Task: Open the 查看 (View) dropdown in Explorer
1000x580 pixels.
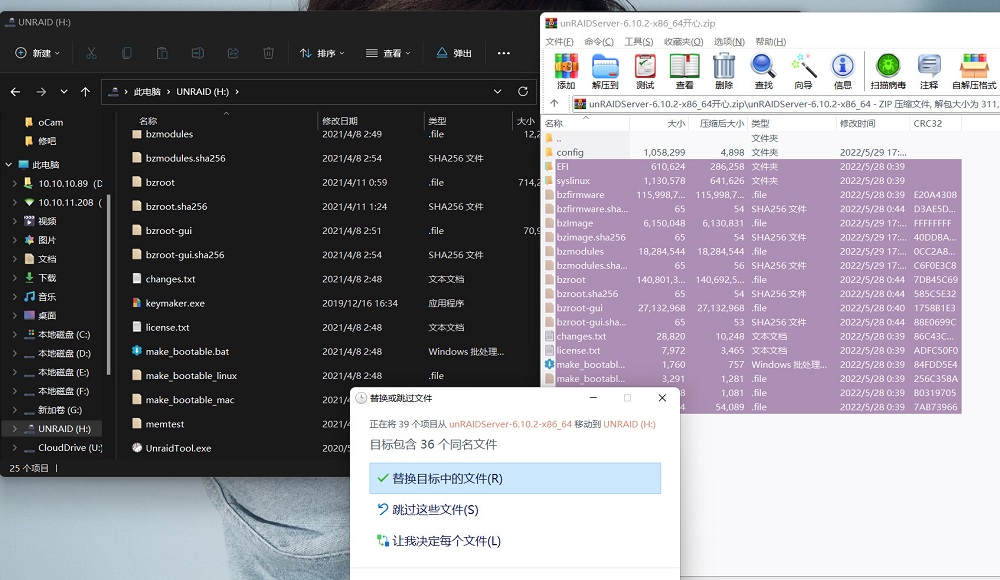Action: click(388, 53)
